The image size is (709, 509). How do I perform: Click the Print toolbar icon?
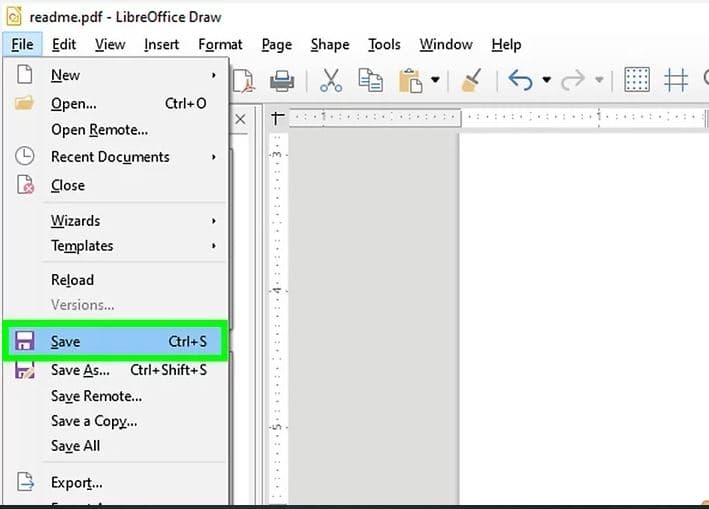tap(282, 81)
